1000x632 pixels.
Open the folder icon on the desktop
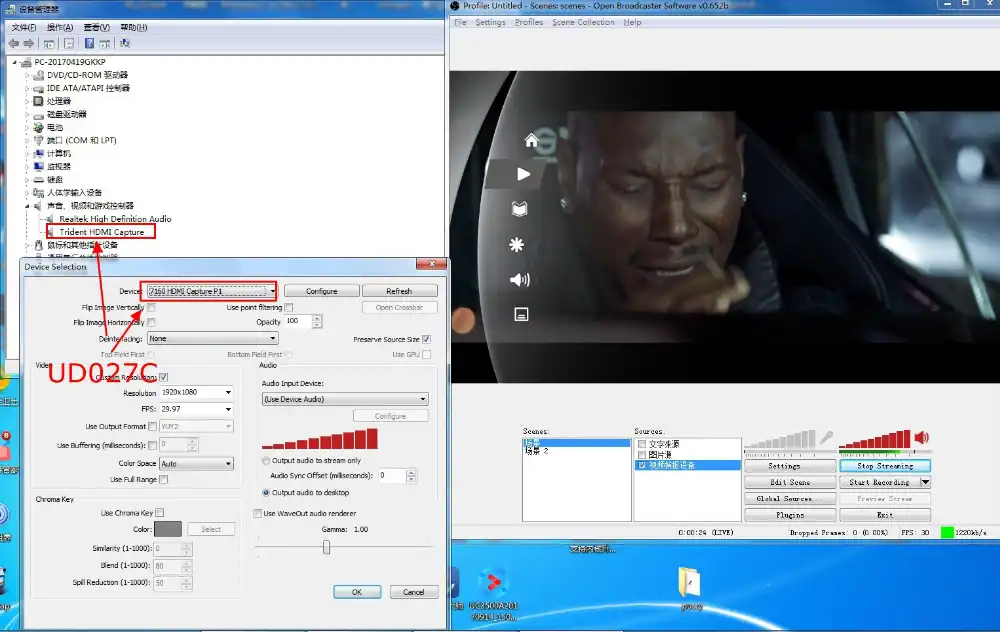[x=690, y=582]
